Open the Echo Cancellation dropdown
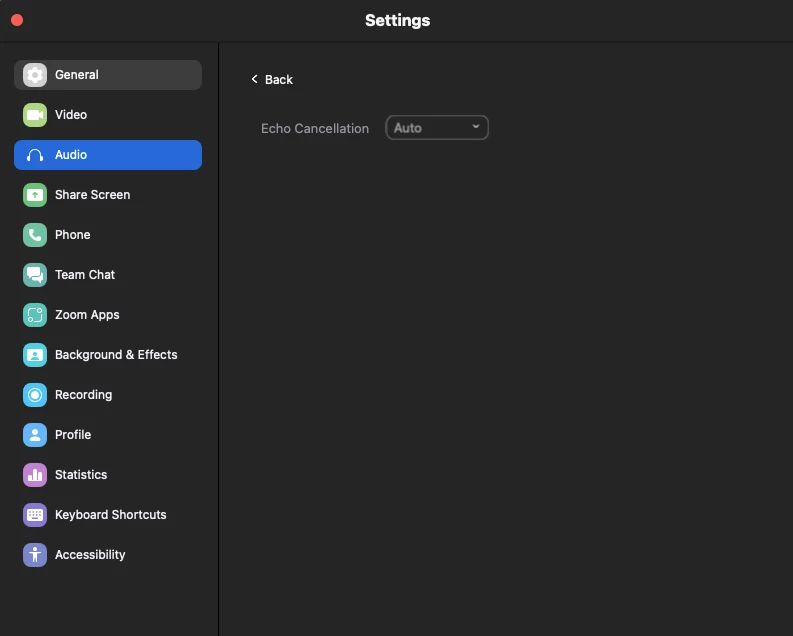The height and width of the screenshot is (636, 793). pos(437,128)
